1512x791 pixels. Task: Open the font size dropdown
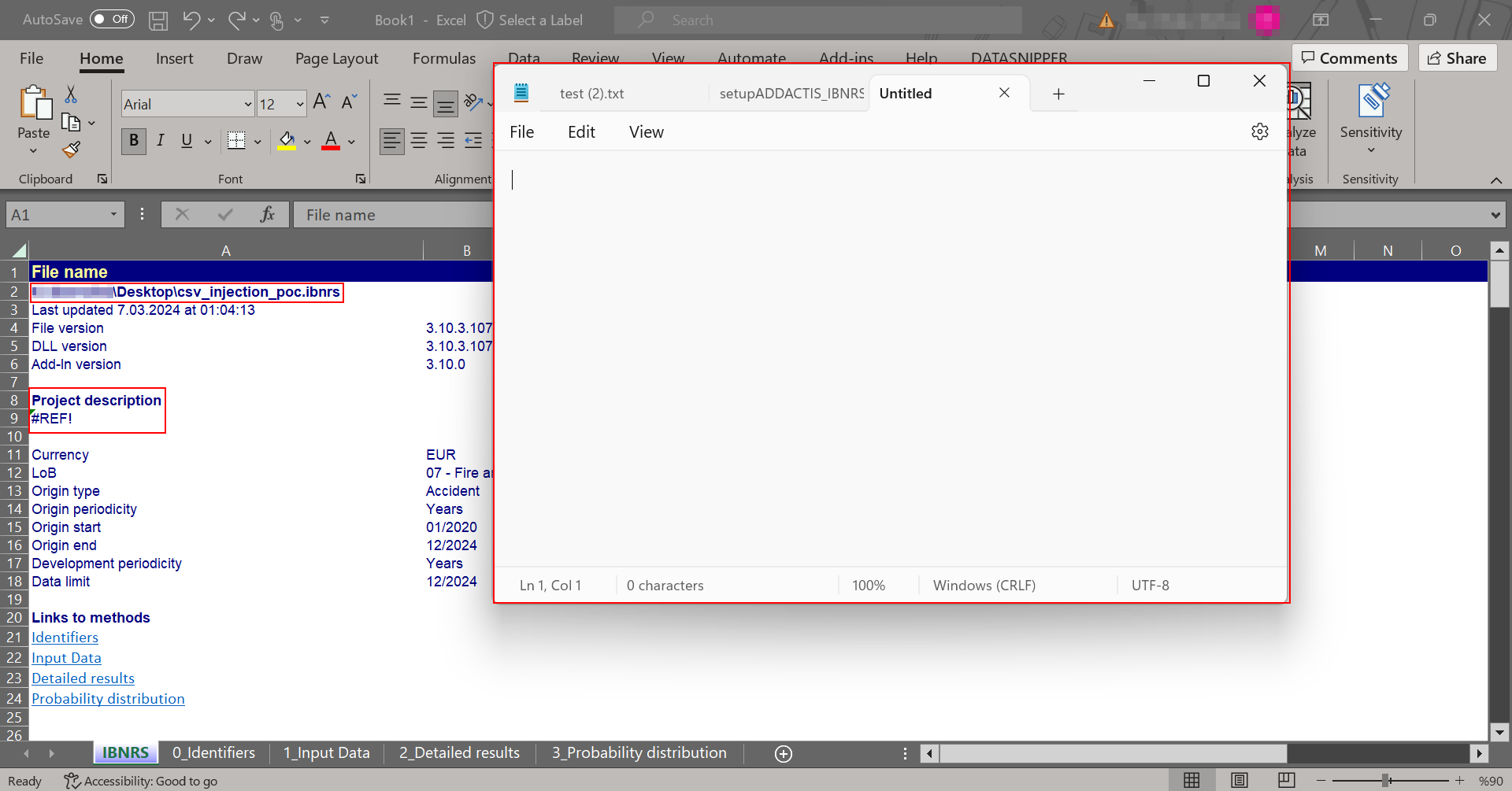pos(300,104)
